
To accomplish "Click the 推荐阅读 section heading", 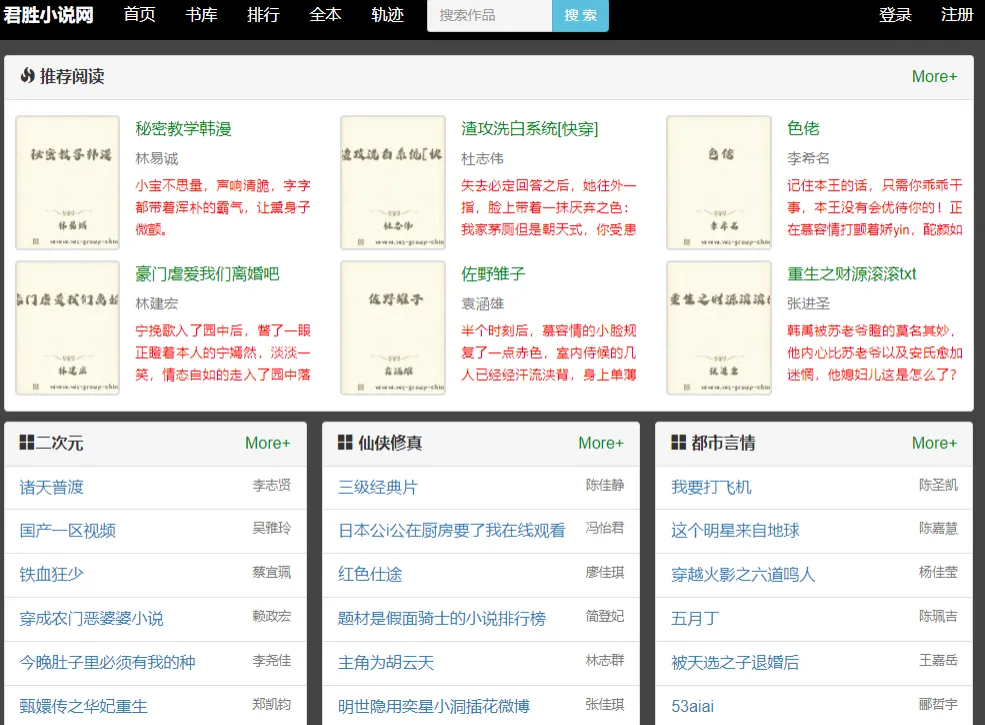I will (x=72, y=76).
